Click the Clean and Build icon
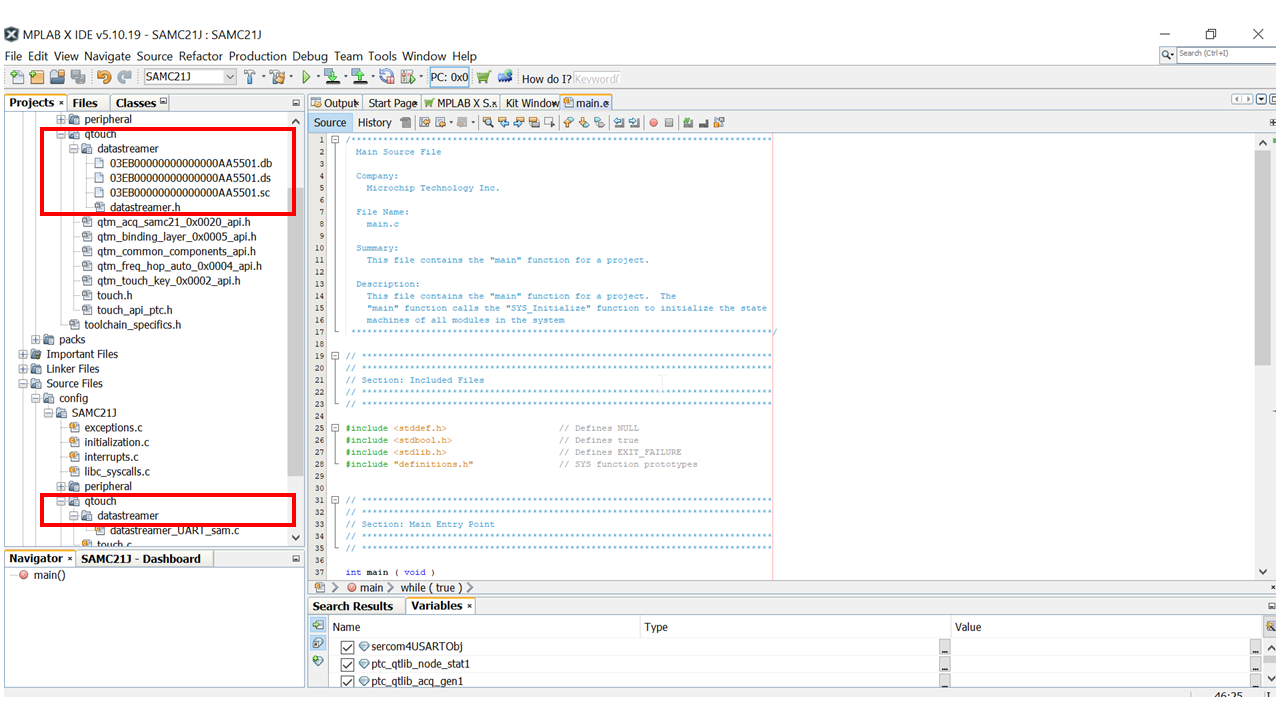The image size is (1280, 720). pos(277,77)
